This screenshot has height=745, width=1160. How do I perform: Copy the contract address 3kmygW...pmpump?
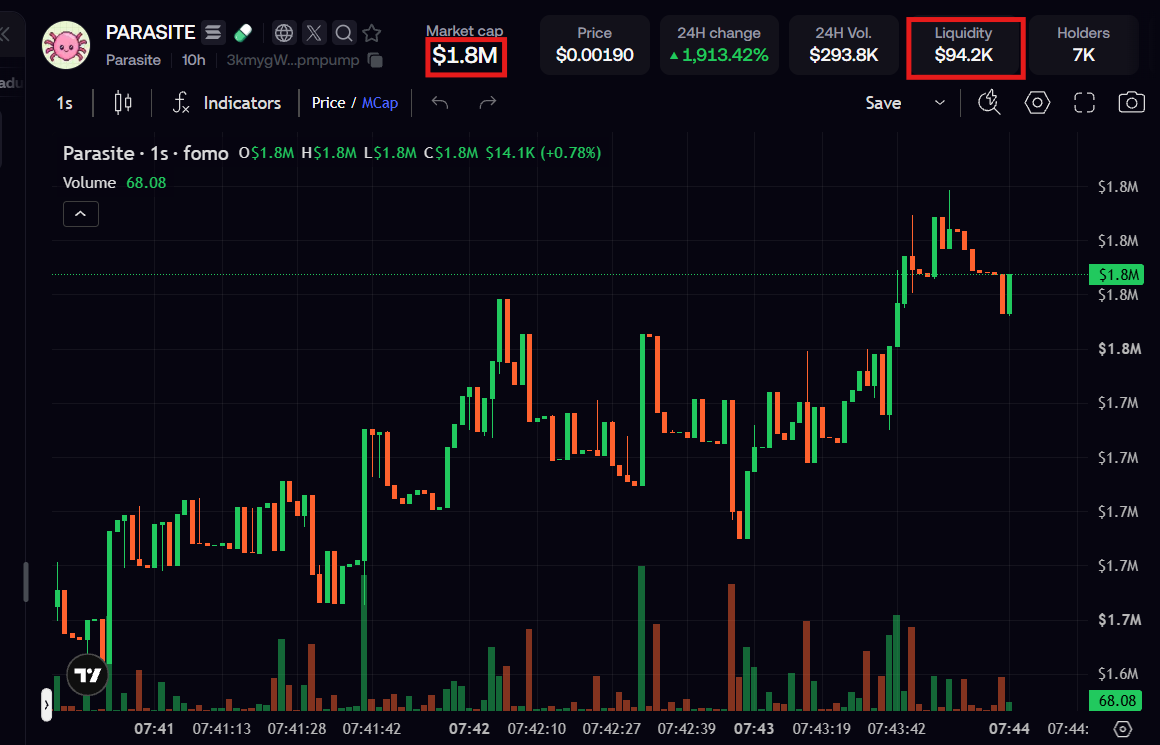coord(376,60)
